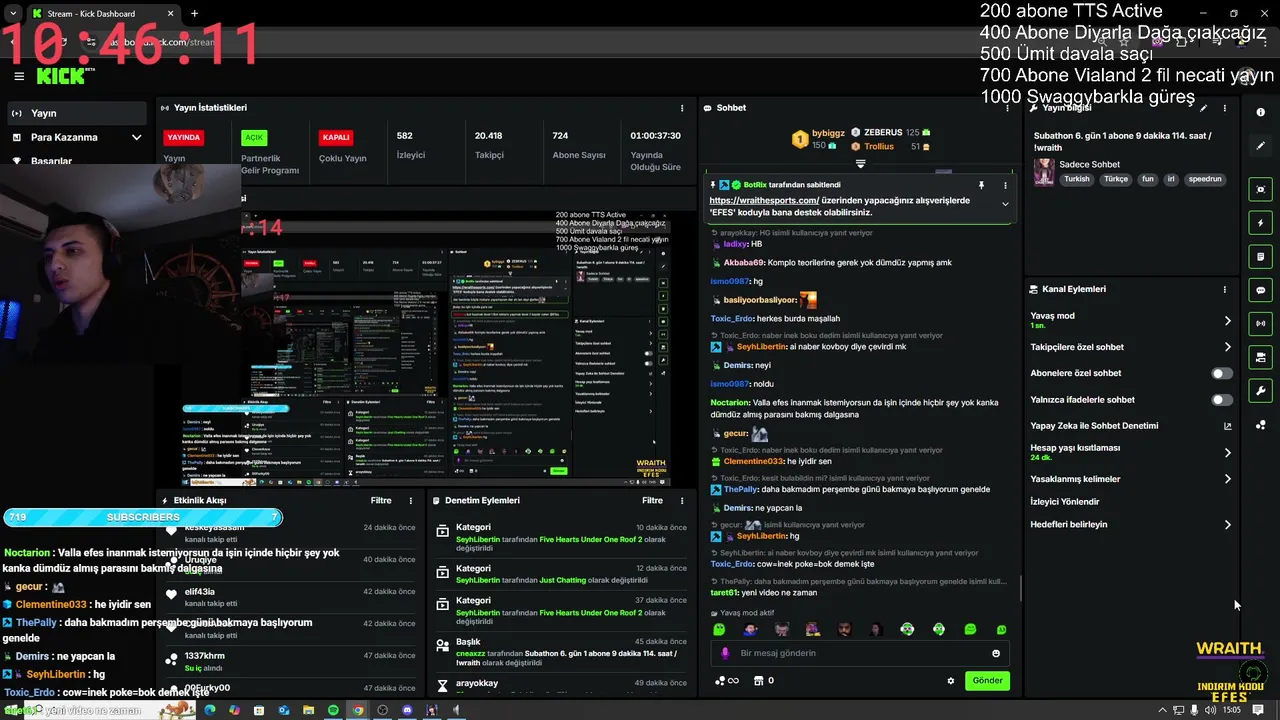
Task: Open browser tab search dropdown
Action: [12, 13]
